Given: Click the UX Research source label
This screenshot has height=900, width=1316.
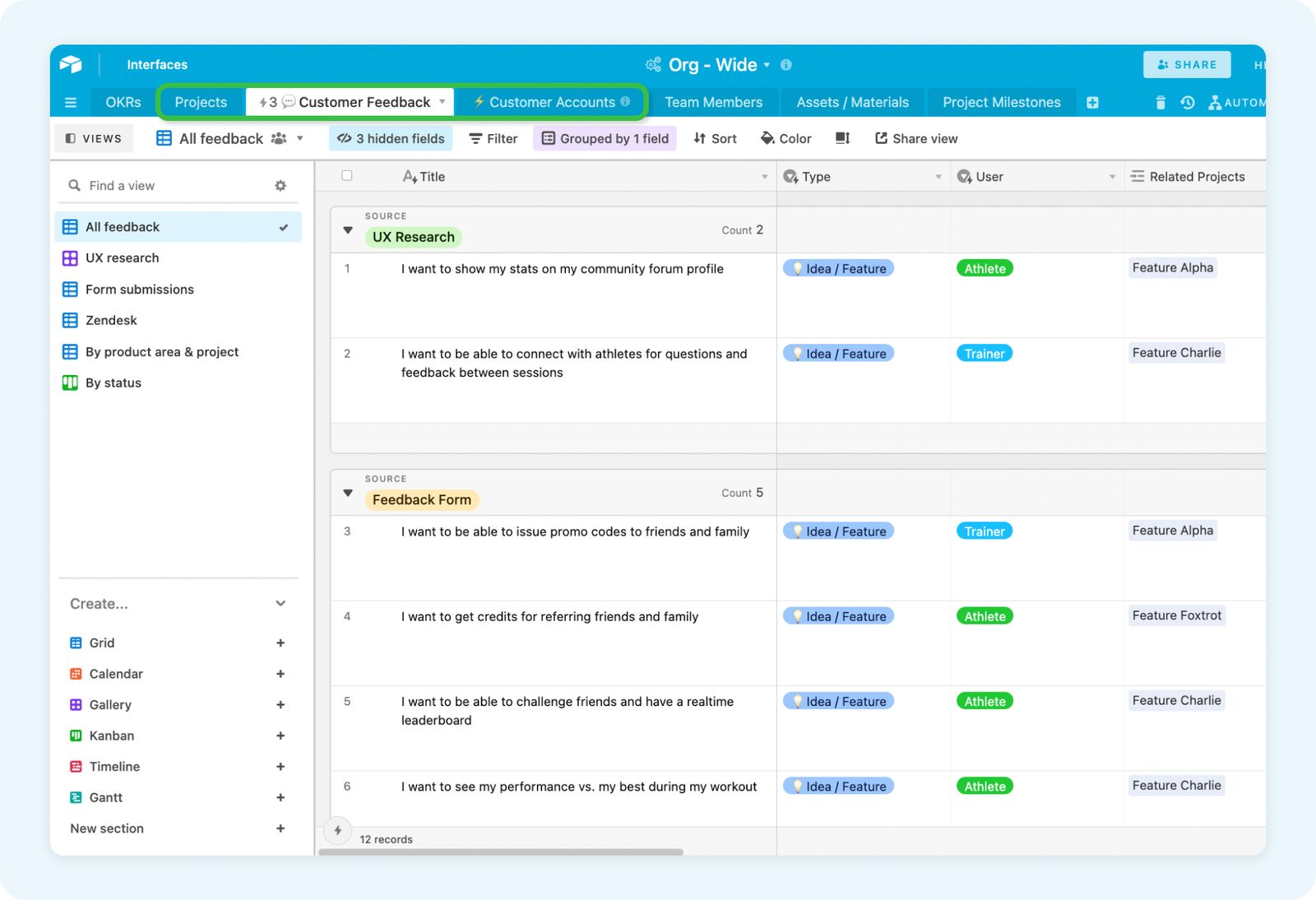Looking at the screenshot, I should [x=413, y=237].
